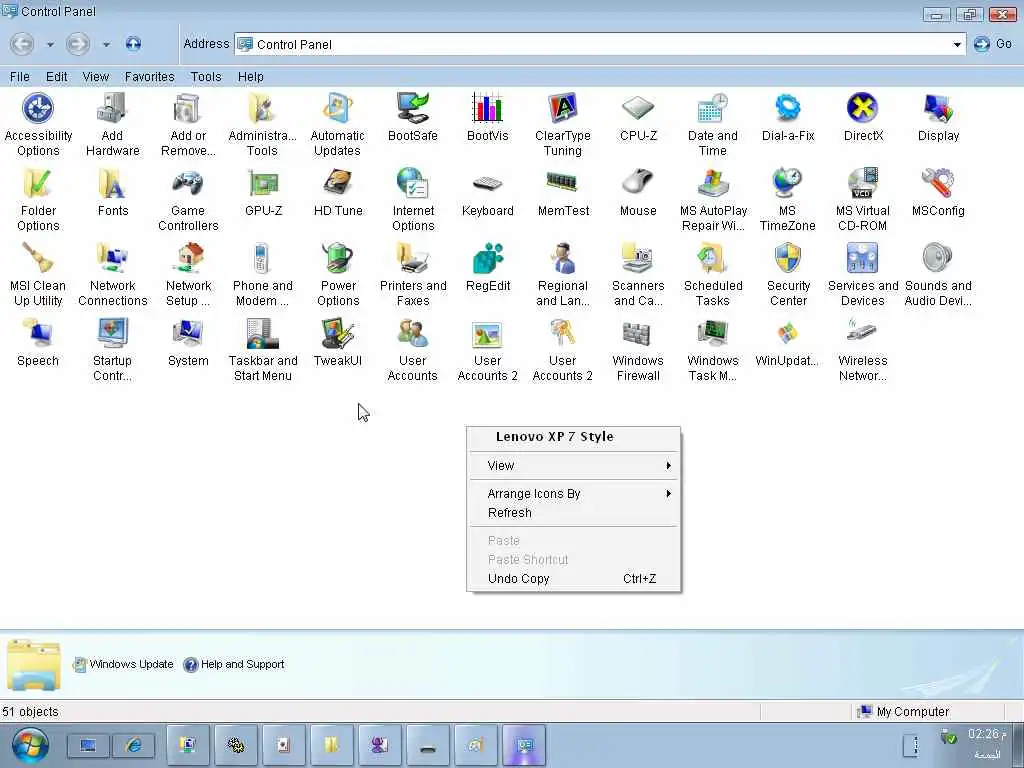This screenshot has width=1024, height=768.
Task: Open the Keyboard applet icon
Action: coord(488,184)
